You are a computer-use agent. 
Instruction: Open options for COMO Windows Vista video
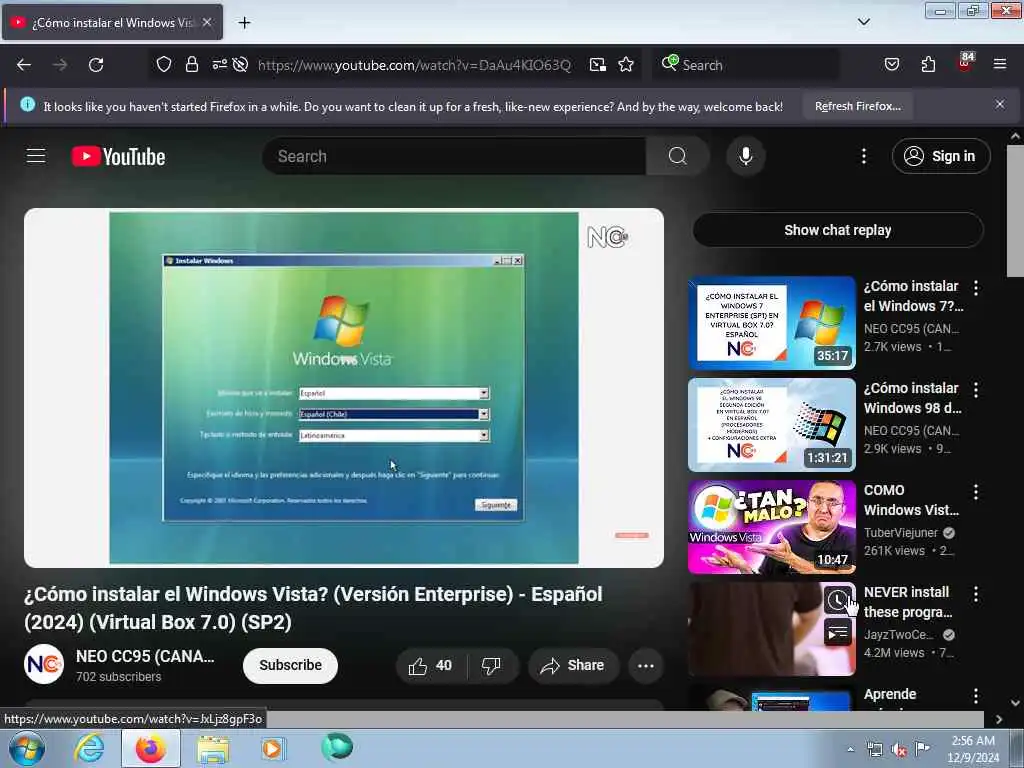[976, 492]
